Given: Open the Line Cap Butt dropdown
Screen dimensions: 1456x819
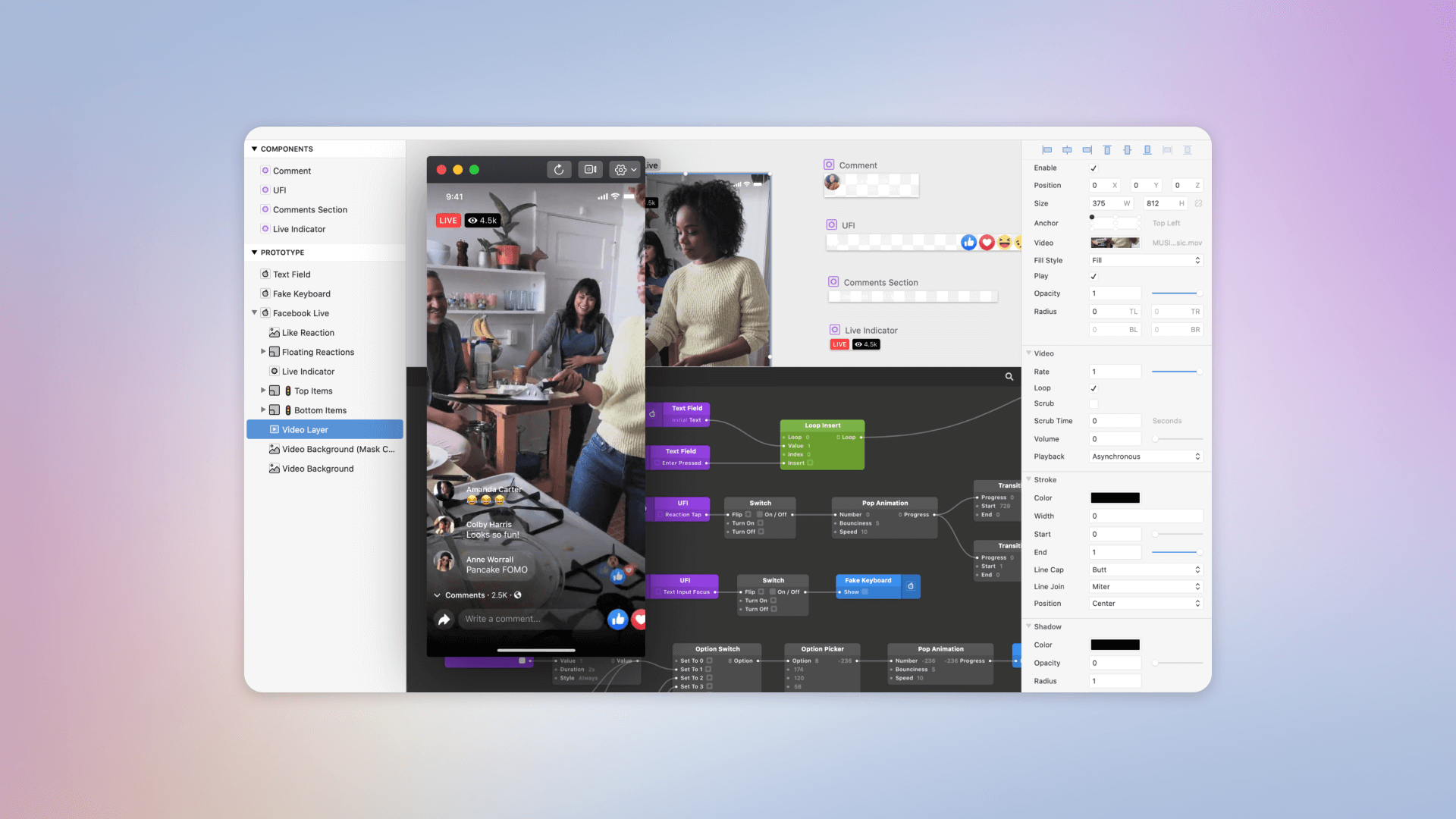Looking at the screenshot, I should pyautogui.click(x=1146, y=570).
